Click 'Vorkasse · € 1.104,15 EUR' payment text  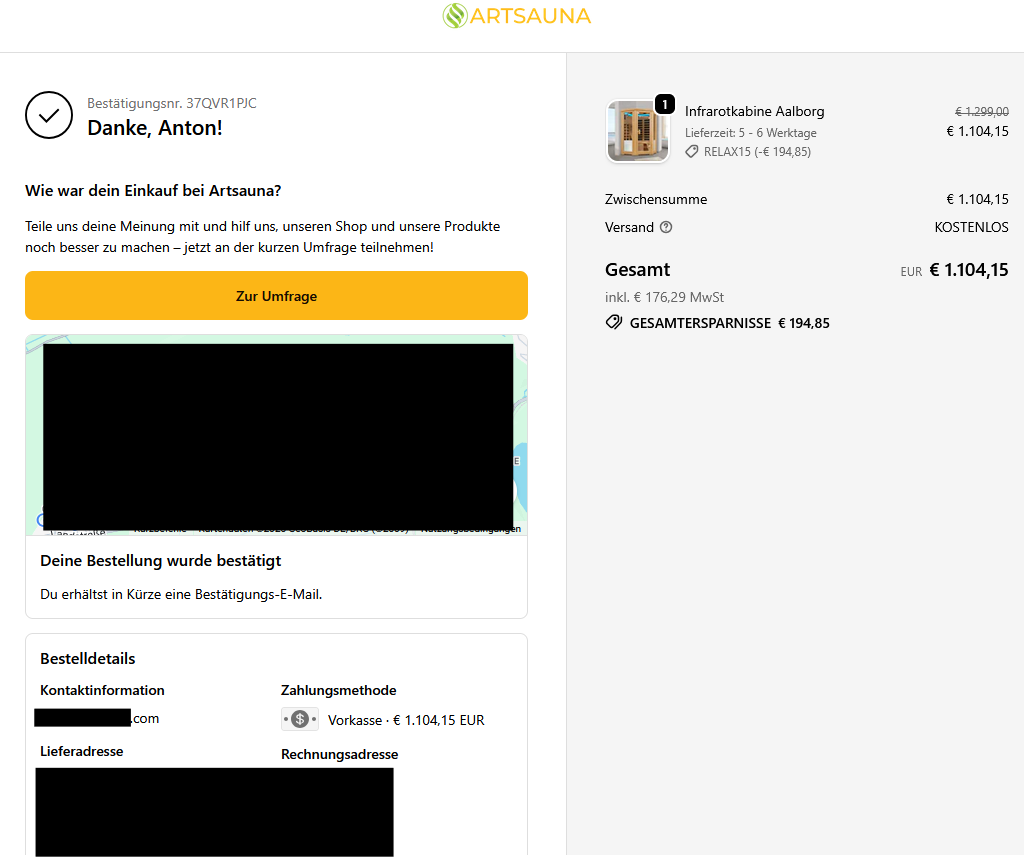pyautogui.click(x=406, y=720)
